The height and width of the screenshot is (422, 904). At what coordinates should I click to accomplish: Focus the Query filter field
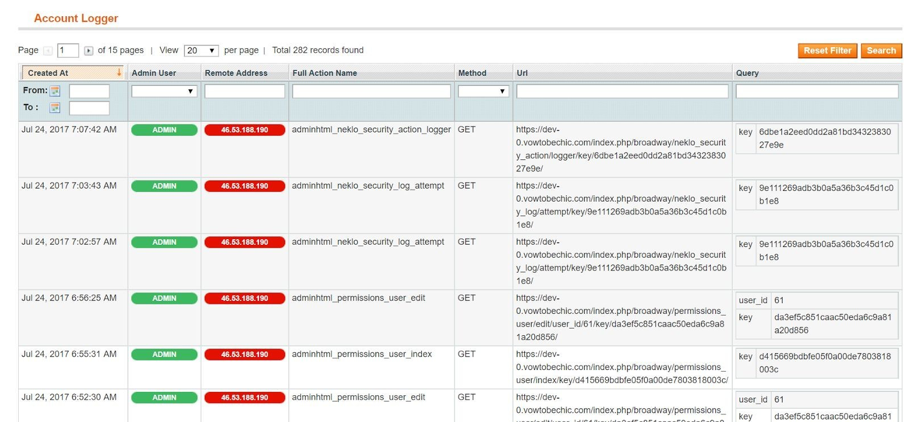coord(817,91)
